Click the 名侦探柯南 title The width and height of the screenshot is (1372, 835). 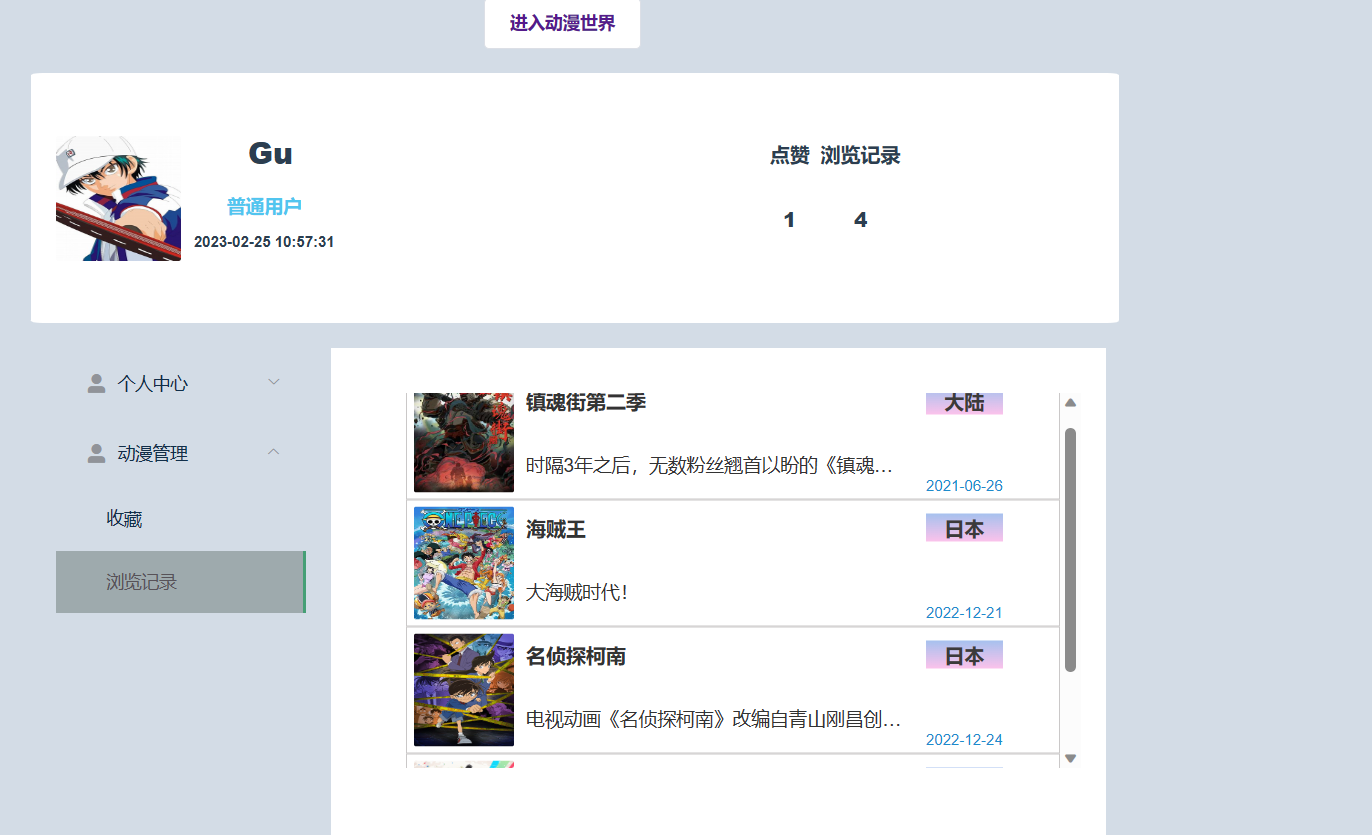576,656
